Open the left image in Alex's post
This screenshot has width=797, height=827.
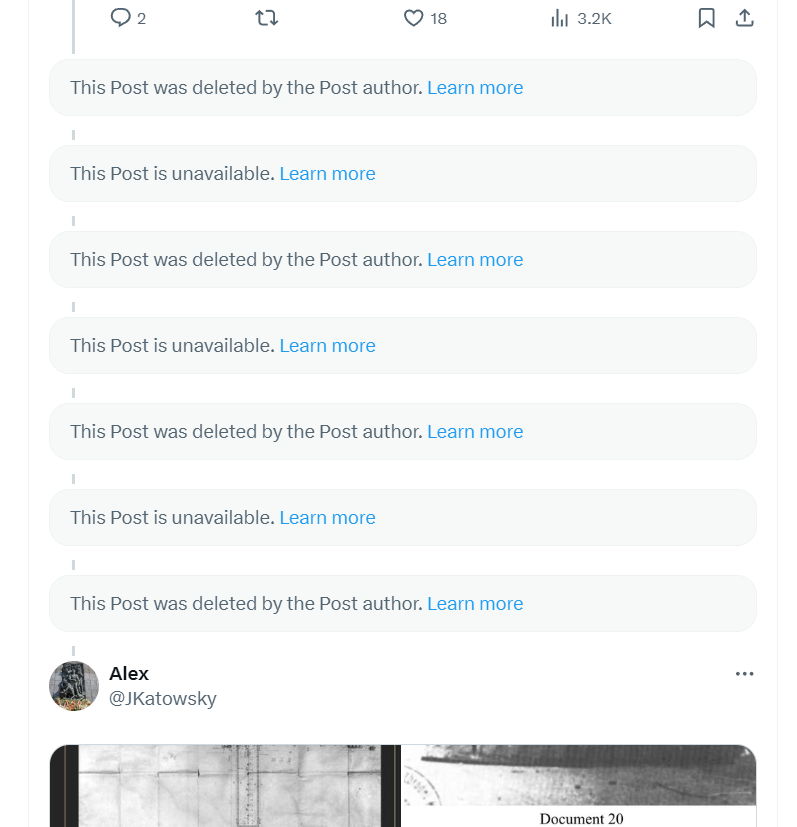pos(225,786)
